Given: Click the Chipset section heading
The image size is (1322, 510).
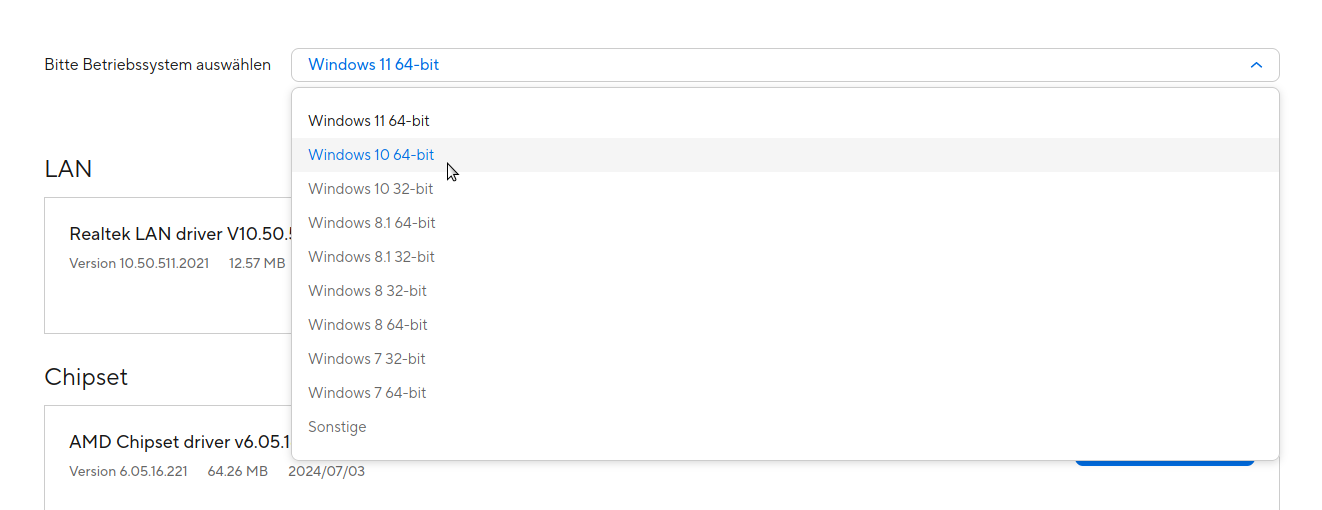Looking at the screenshot, I should coord(86,377).
